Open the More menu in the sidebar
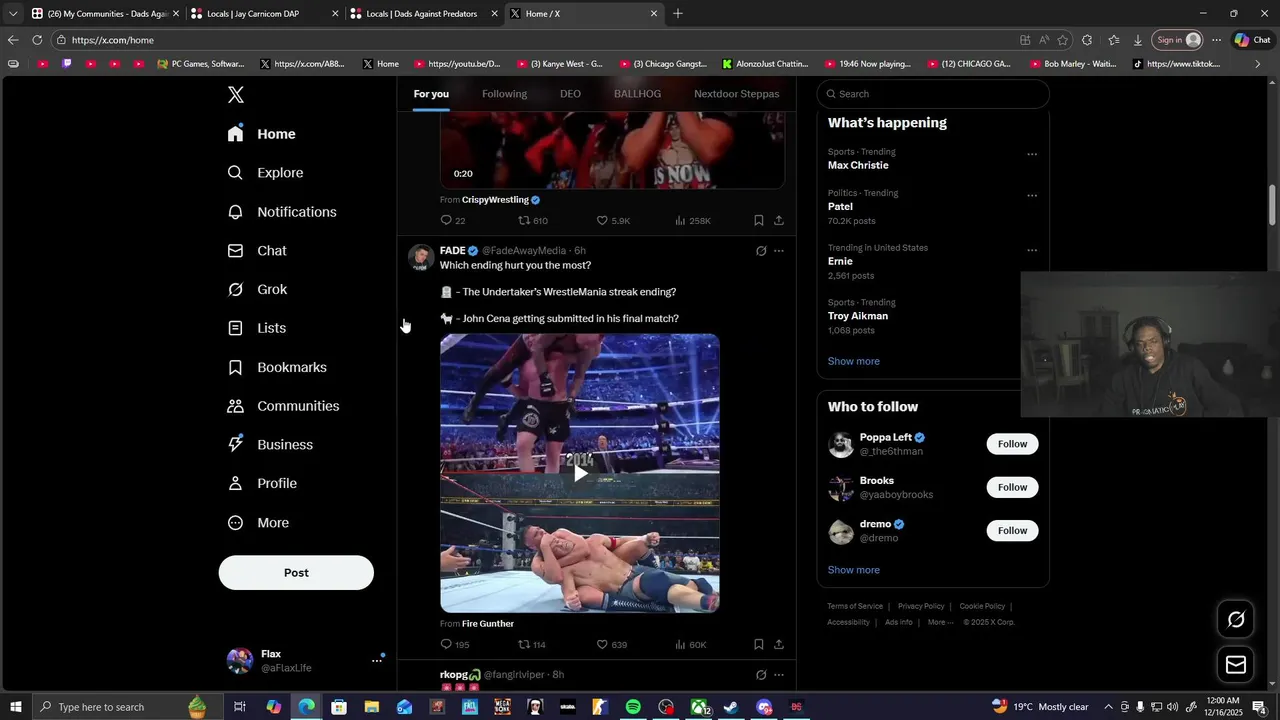Viewport: 1280px width, 720px height. pyautogui.click(x=258, y=523)
